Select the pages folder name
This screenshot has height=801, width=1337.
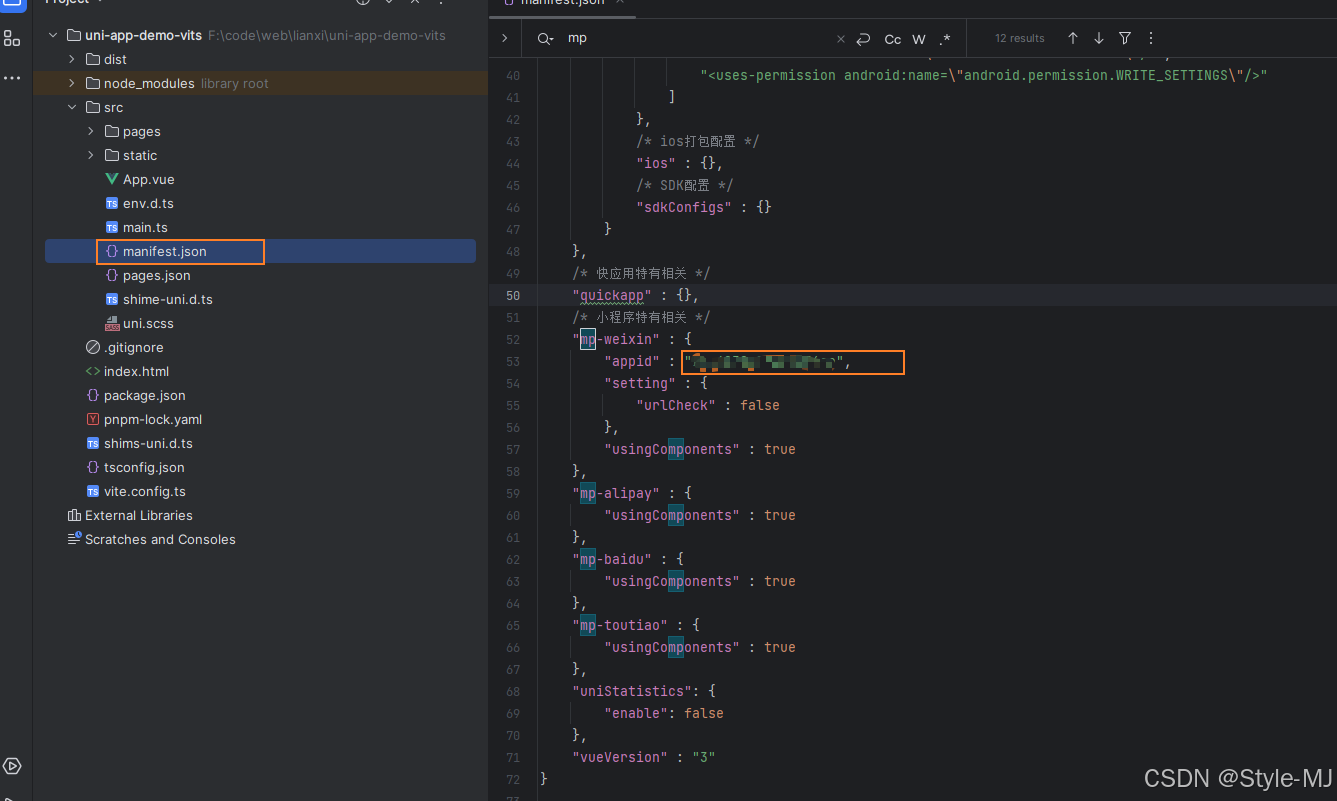click(x=142, y=131)
